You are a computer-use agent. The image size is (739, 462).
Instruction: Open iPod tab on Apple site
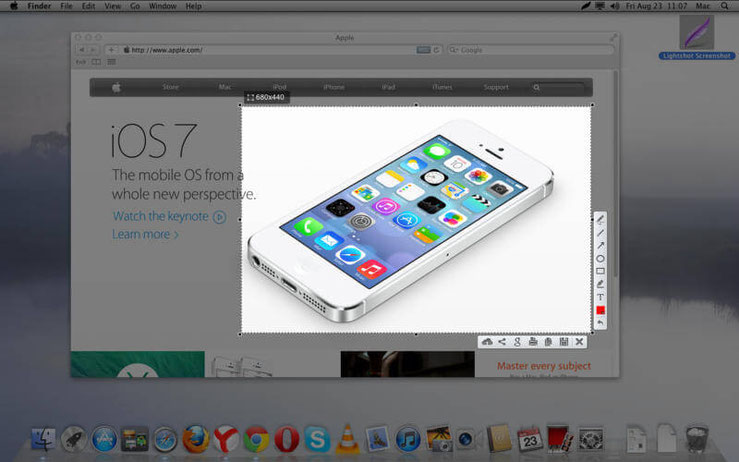279,87
